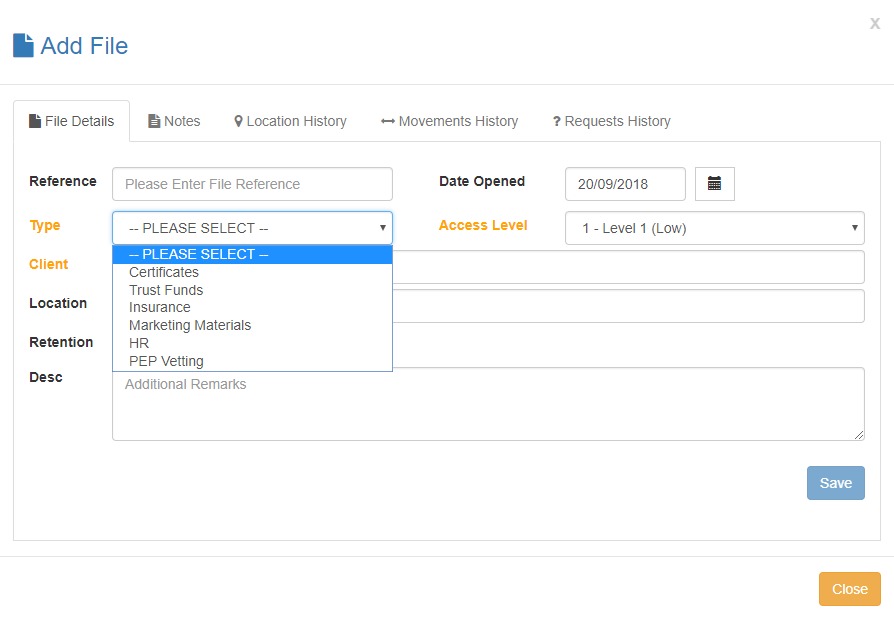Switch to the Notes tab
894x619 pixels.
[x=174, y=121]
